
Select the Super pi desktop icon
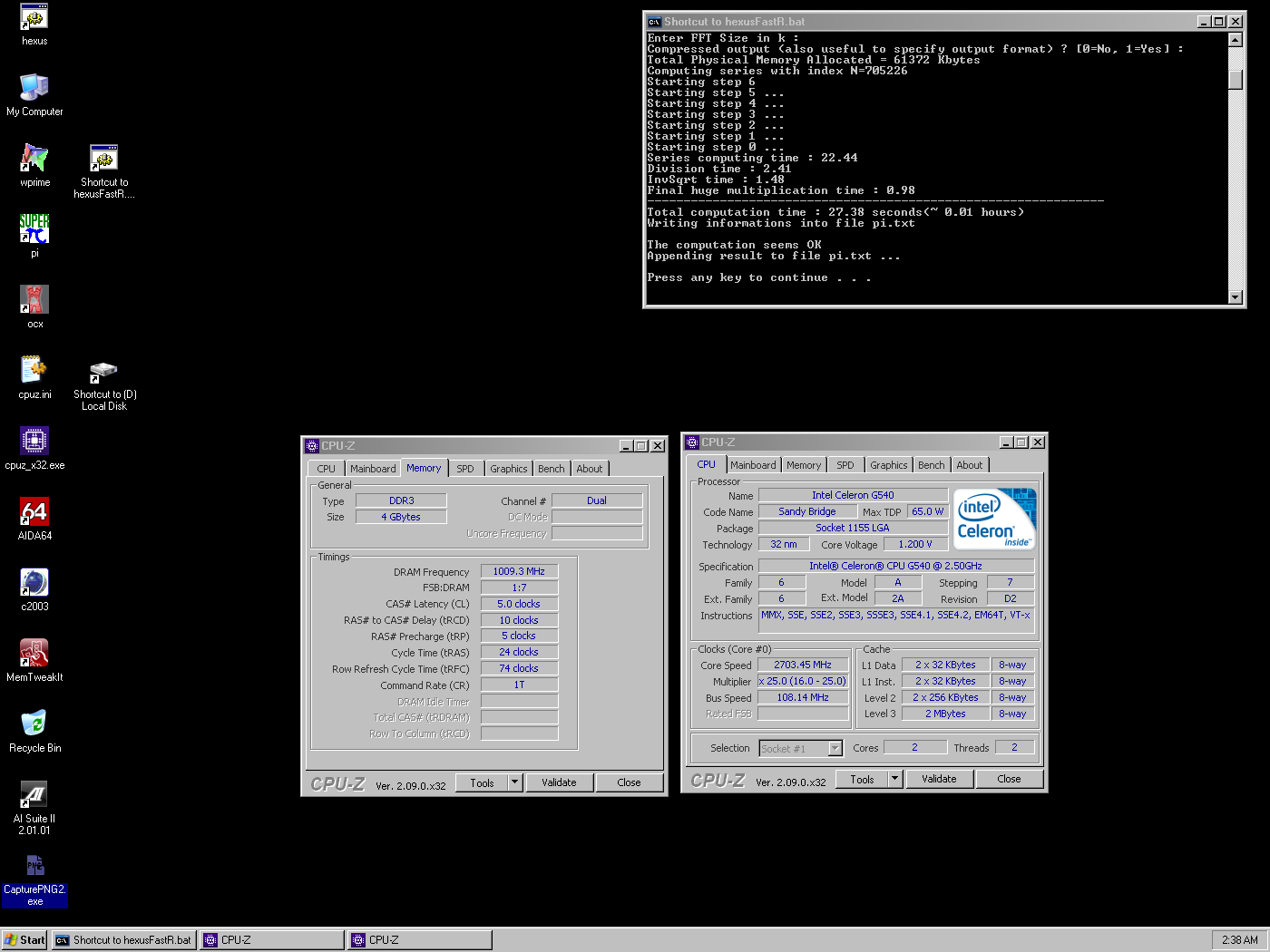pyautogui.click(x=34, y=236)
